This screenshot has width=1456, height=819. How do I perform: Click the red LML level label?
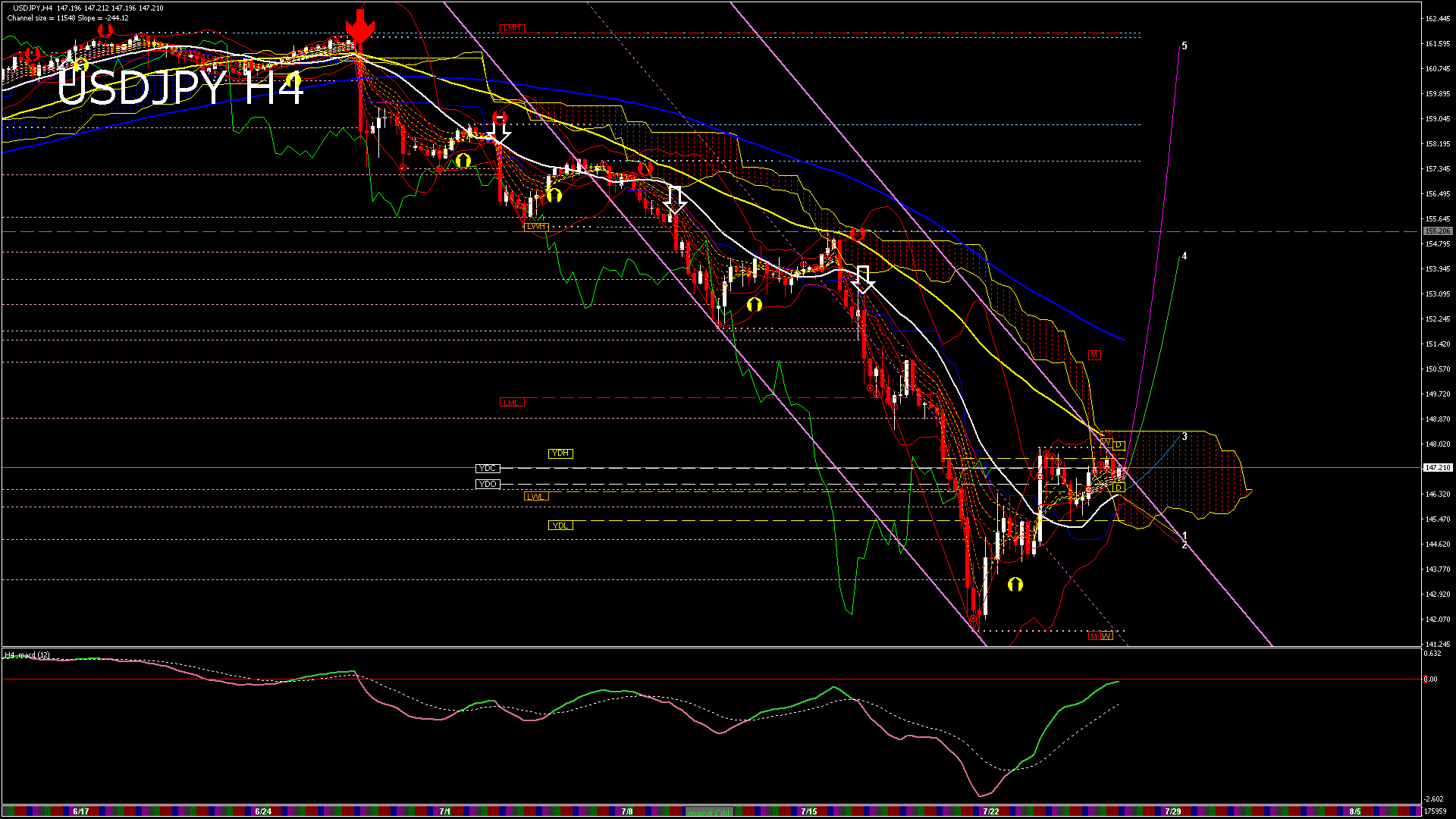tap(512, 403)
